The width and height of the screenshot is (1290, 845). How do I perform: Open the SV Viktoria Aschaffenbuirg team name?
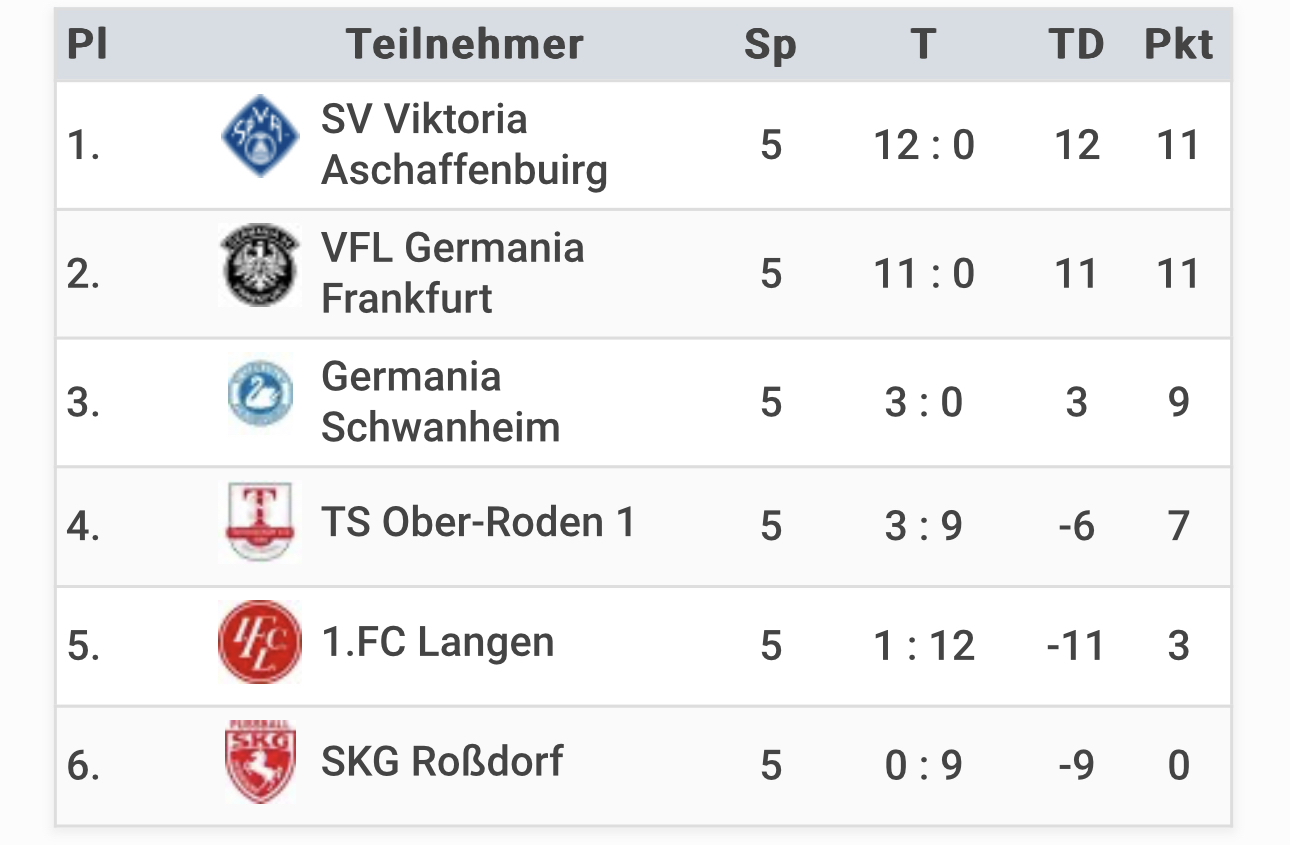[x=464, y=145]
